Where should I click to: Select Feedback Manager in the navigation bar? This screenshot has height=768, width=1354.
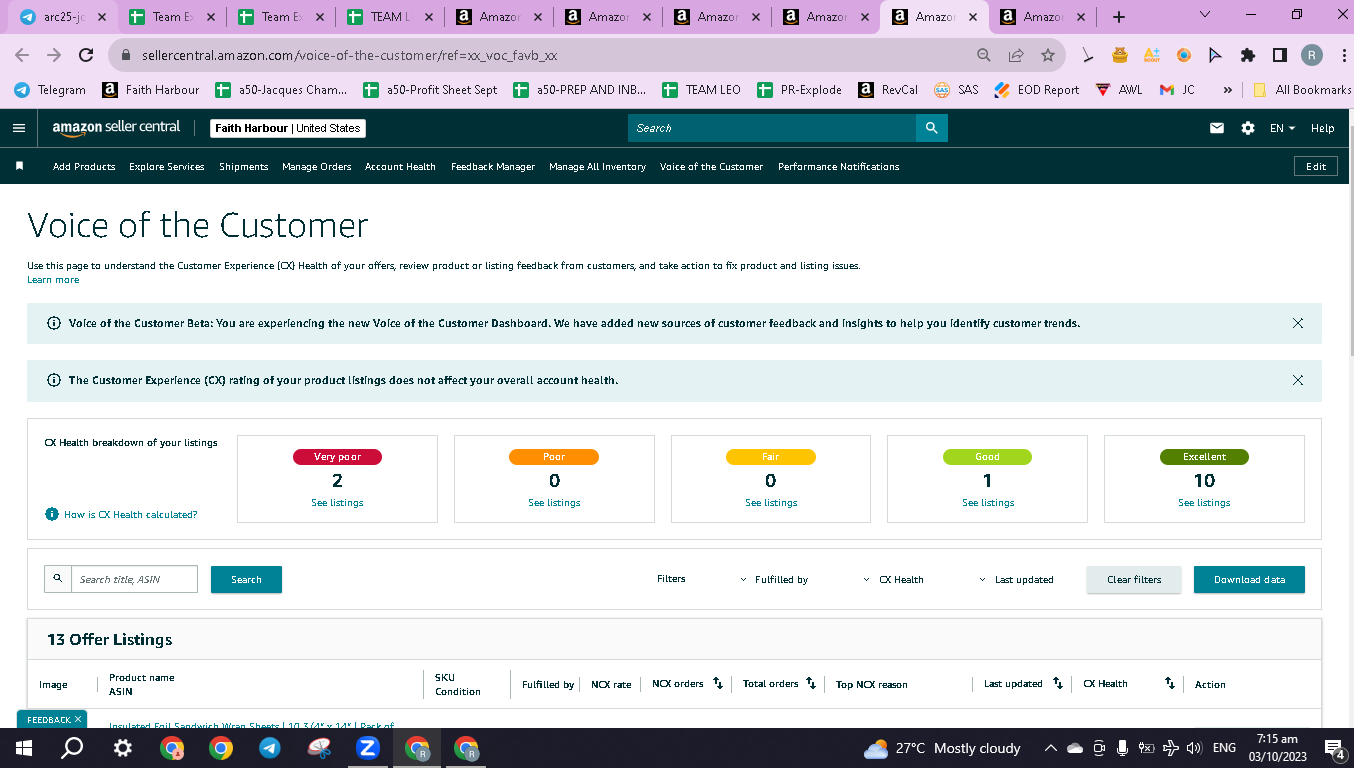(493, 166)
